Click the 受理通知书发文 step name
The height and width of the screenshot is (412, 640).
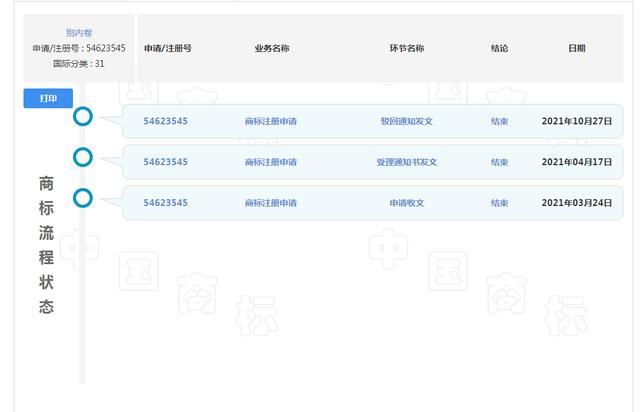406,162
